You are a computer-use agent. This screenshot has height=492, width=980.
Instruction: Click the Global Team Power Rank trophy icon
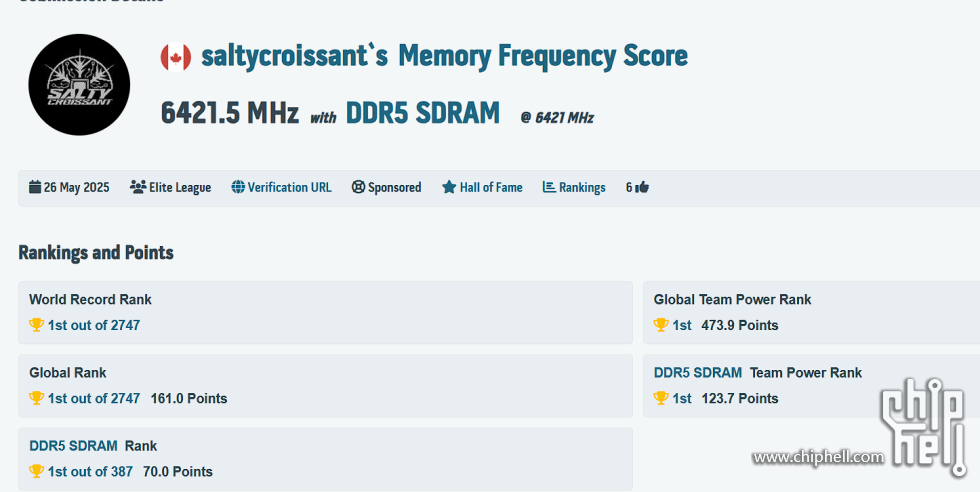pos(661,325)
